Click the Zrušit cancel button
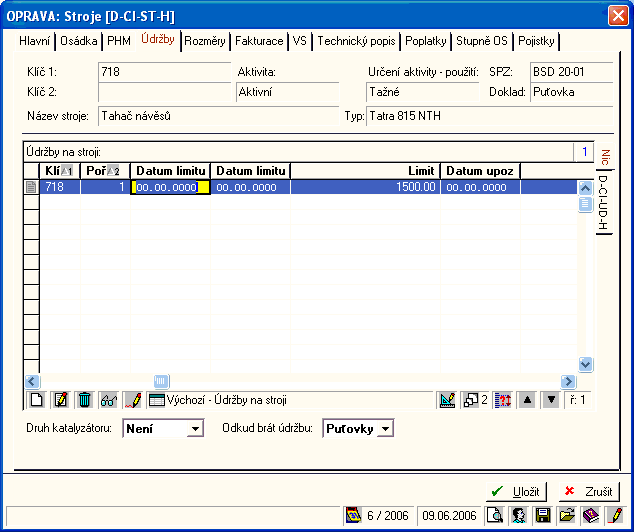Screen dimensions: 634x532 (589, 492)
